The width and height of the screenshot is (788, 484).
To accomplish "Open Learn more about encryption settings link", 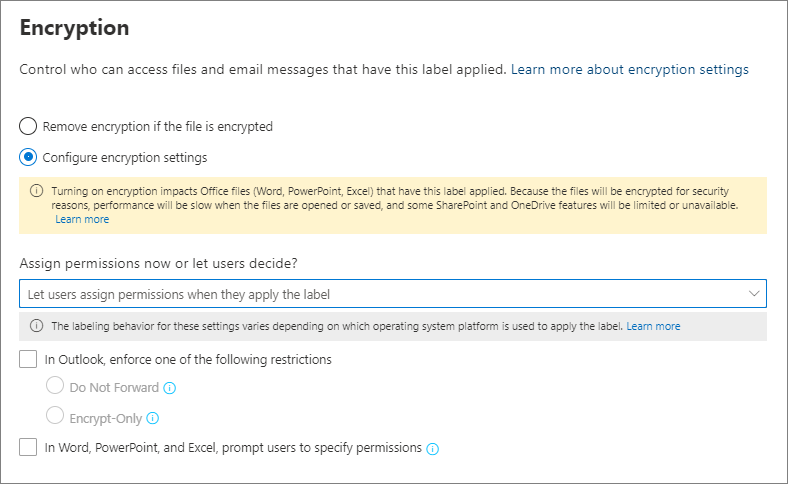I will point(630,69).
